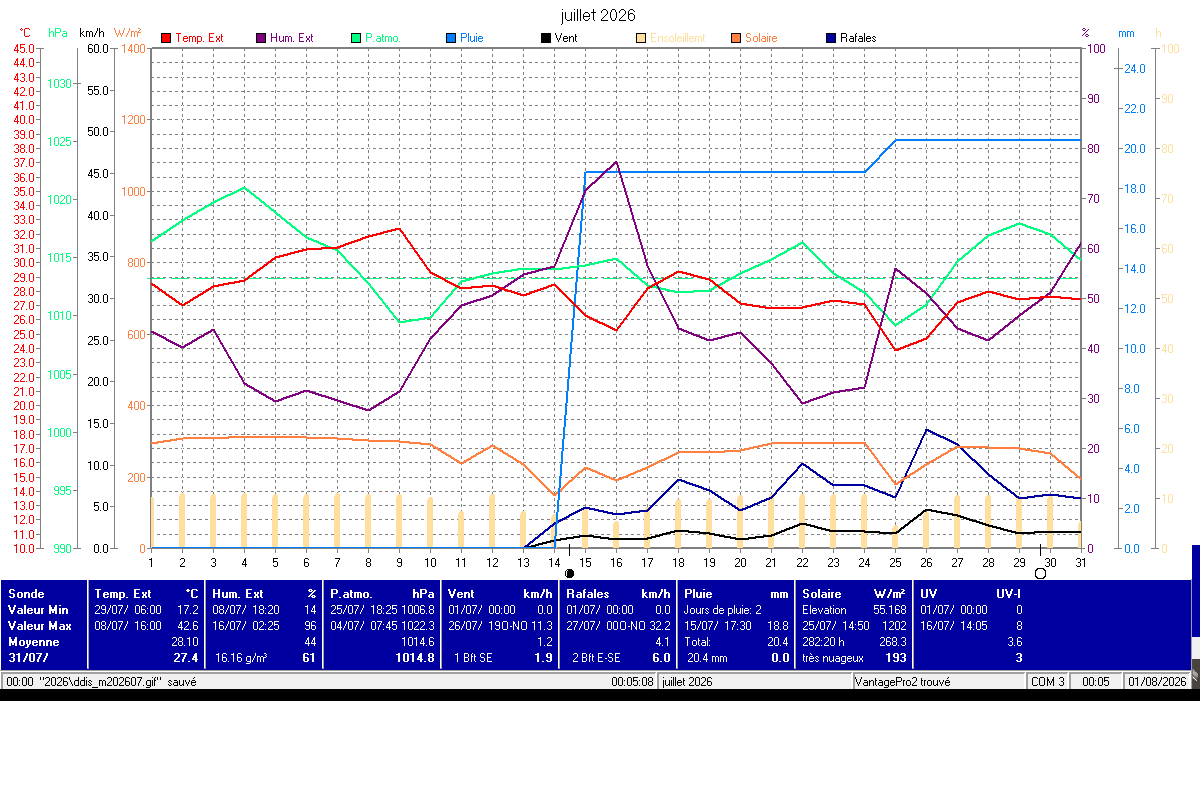Click the 00:05:08 status bar time
Viewport: 1200px width, 787px height.
(x=633, y=681)
